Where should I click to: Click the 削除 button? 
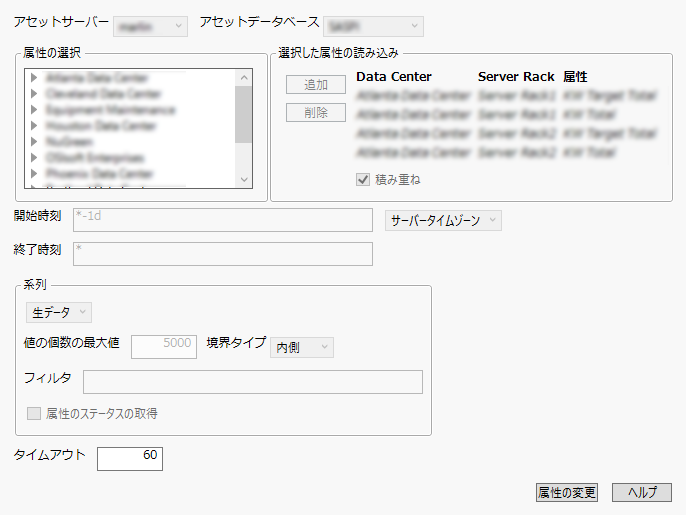(316, 112)
